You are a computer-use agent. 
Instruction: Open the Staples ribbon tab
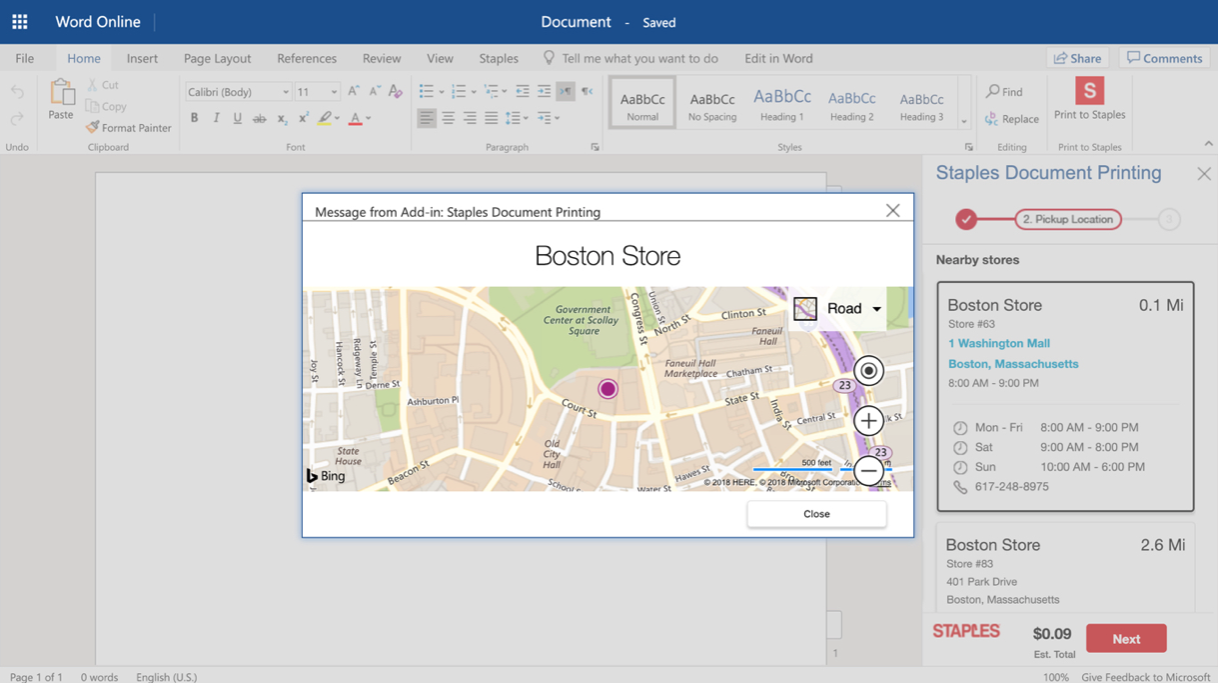point(498,58)
